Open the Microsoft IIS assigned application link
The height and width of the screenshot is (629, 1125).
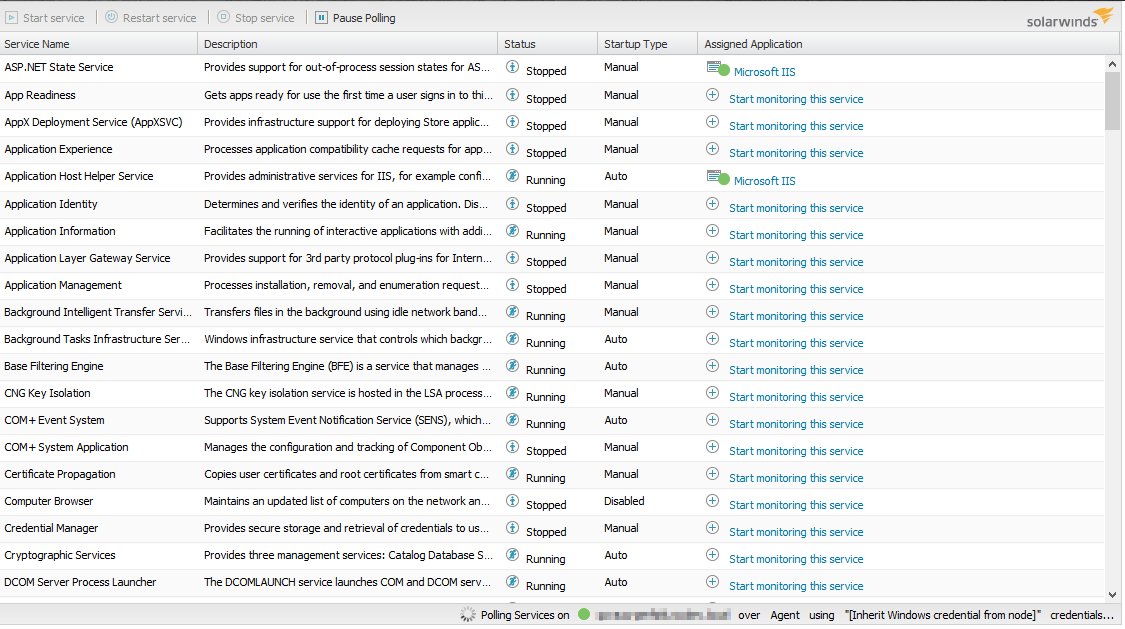point(763,71)
